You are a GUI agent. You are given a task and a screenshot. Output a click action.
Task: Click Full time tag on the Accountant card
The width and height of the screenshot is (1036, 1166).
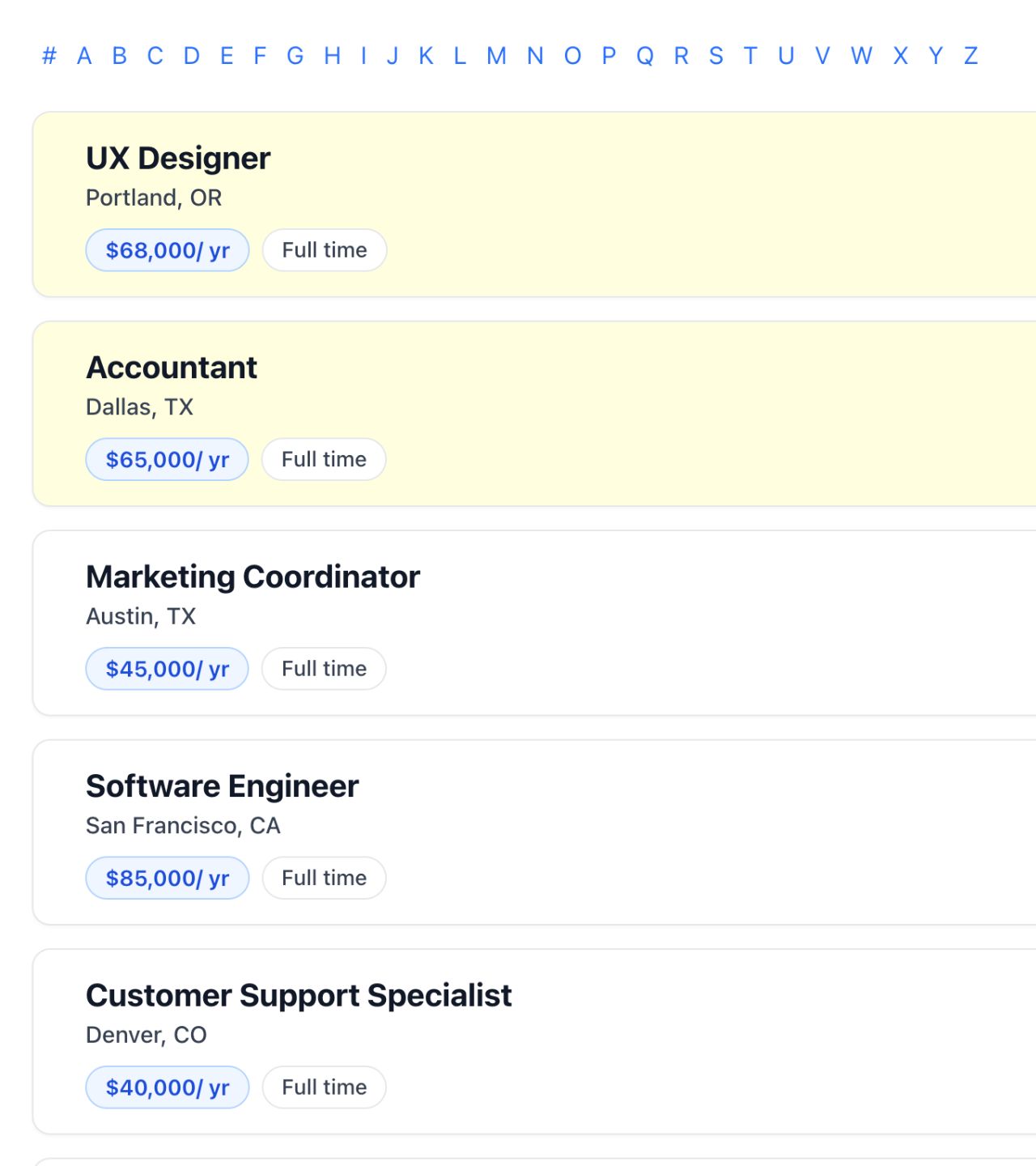(x=324, y=459)
